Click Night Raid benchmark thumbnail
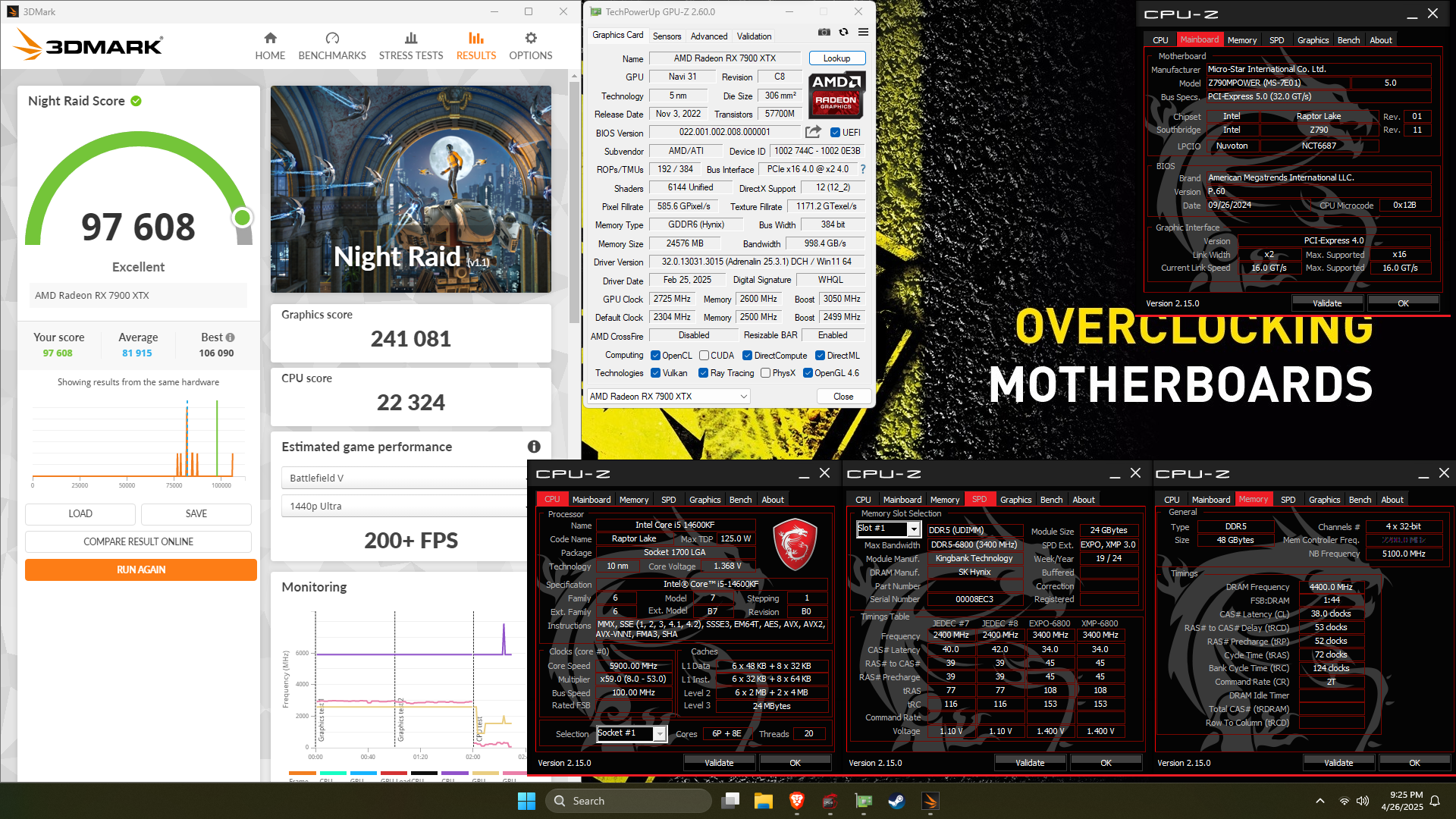 411,189
